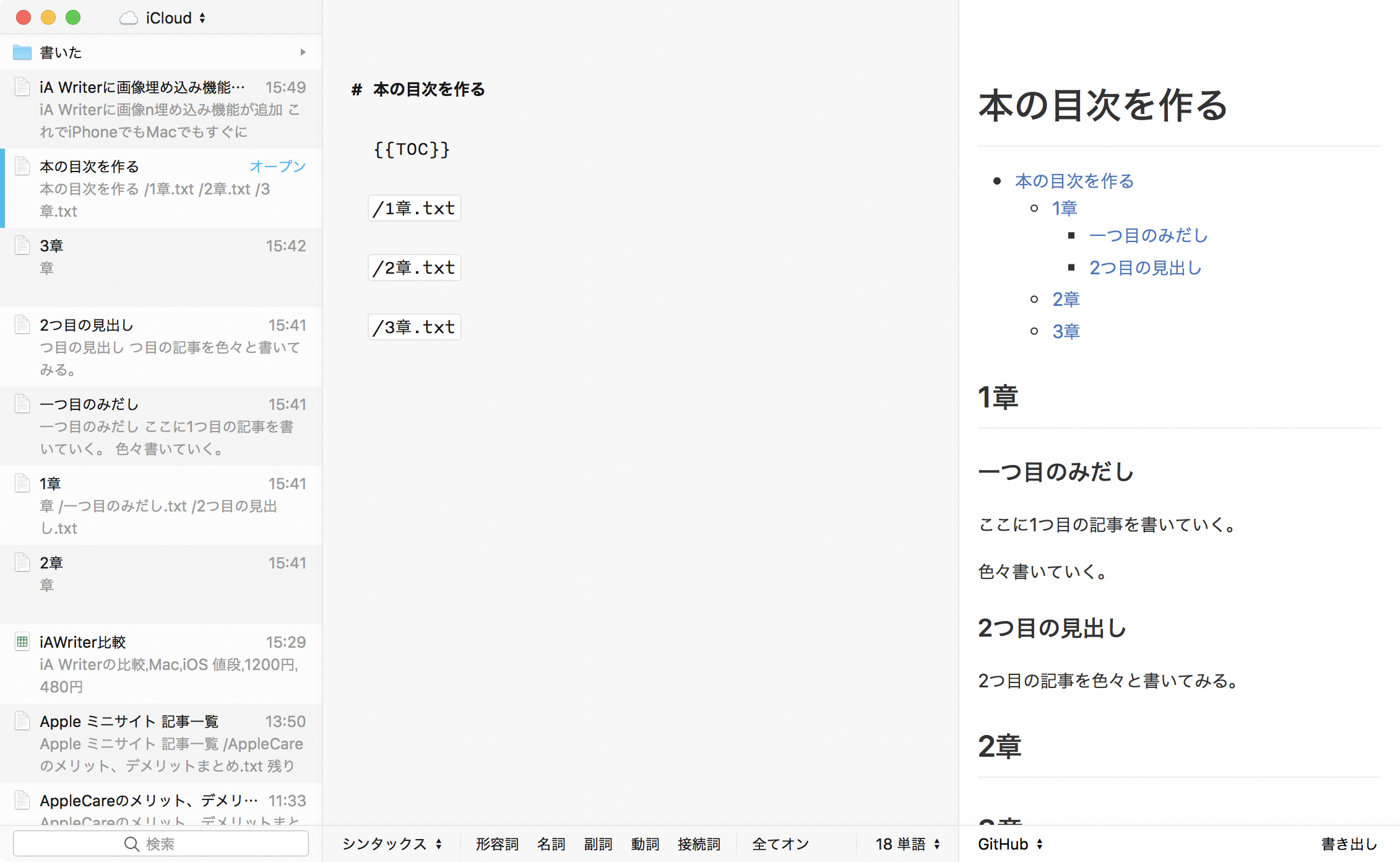Click the spreadsheet icon beside iAWriter比較
Screen dimensions: 1400x862
click(22, 642)
